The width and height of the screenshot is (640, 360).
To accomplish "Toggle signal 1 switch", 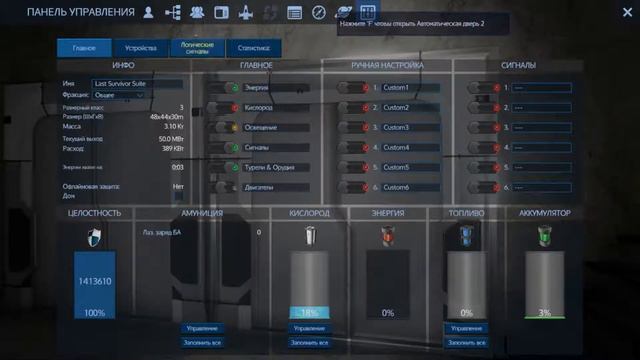I will tap(484, 87).
